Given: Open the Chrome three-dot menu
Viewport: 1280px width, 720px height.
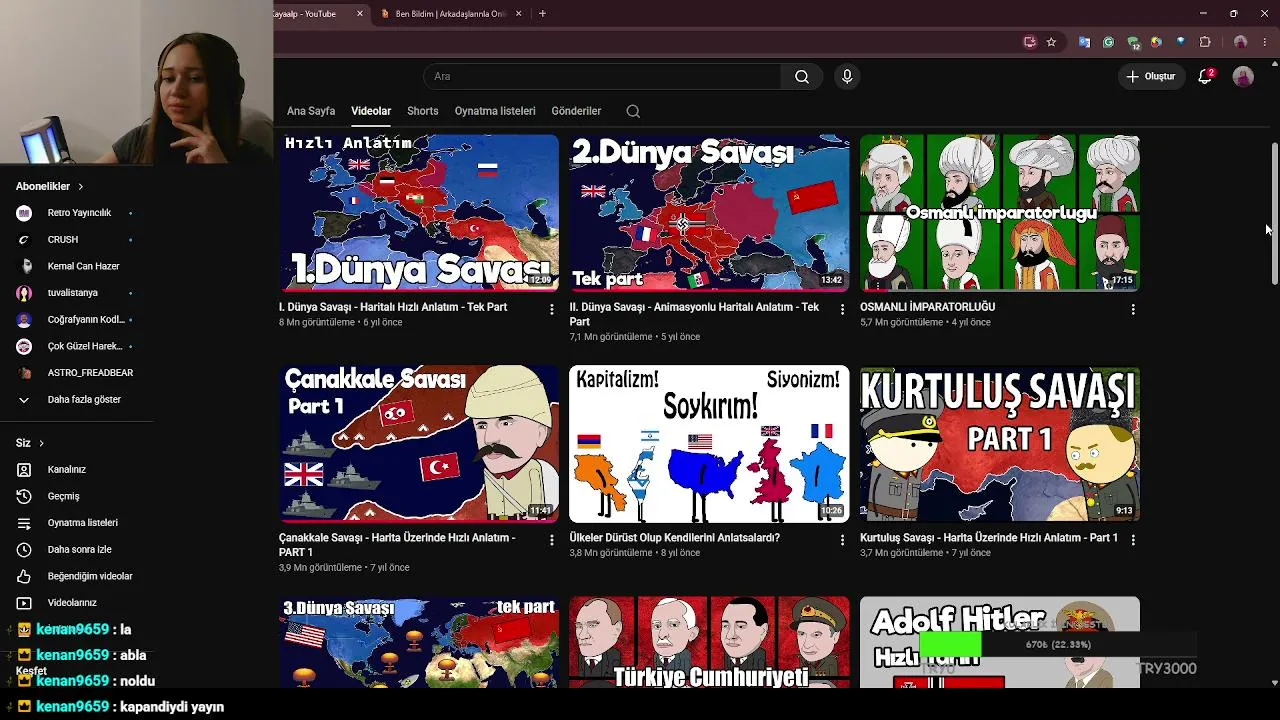Looking at the screenshot, I should pyautogui.click(x=1264, y=42).
